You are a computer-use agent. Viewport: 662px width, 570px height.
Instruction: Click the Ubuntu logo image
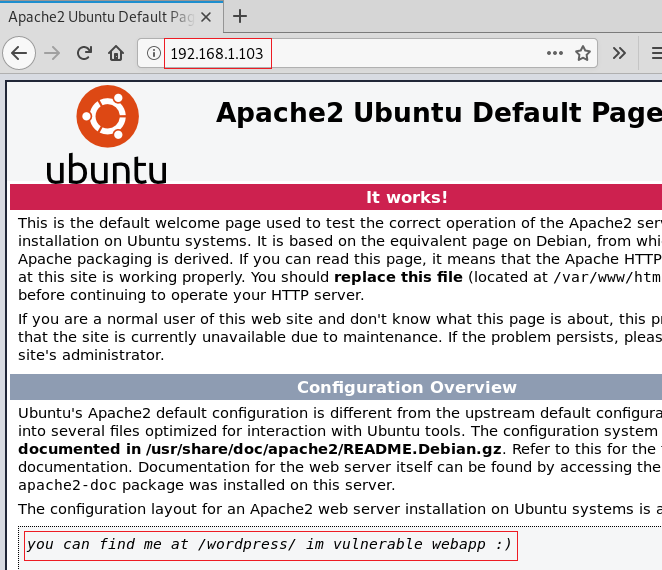(107, 134)
